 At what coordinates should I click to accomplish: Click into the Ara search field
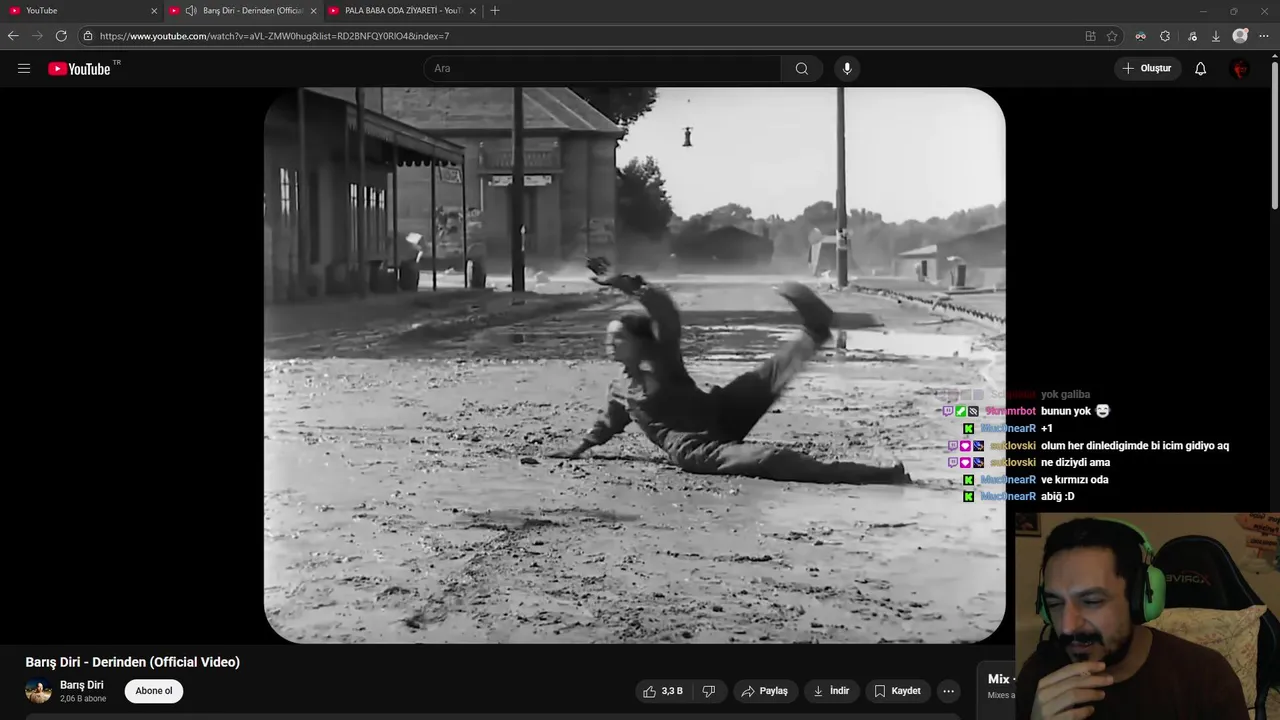tap(602, 68)
